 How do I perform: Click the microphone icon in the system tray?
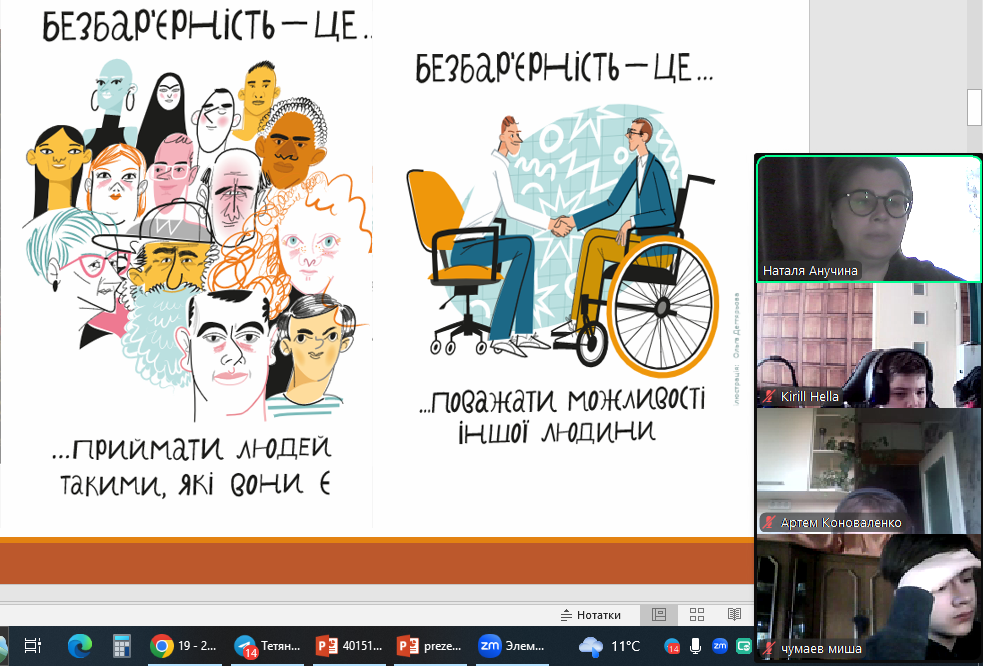click(695, 646)
